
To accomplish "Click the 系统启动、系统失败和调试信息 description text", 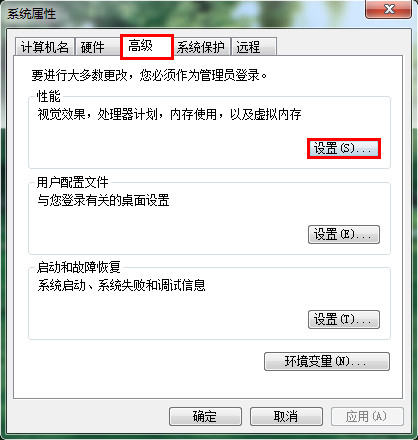I will (121, 286).
